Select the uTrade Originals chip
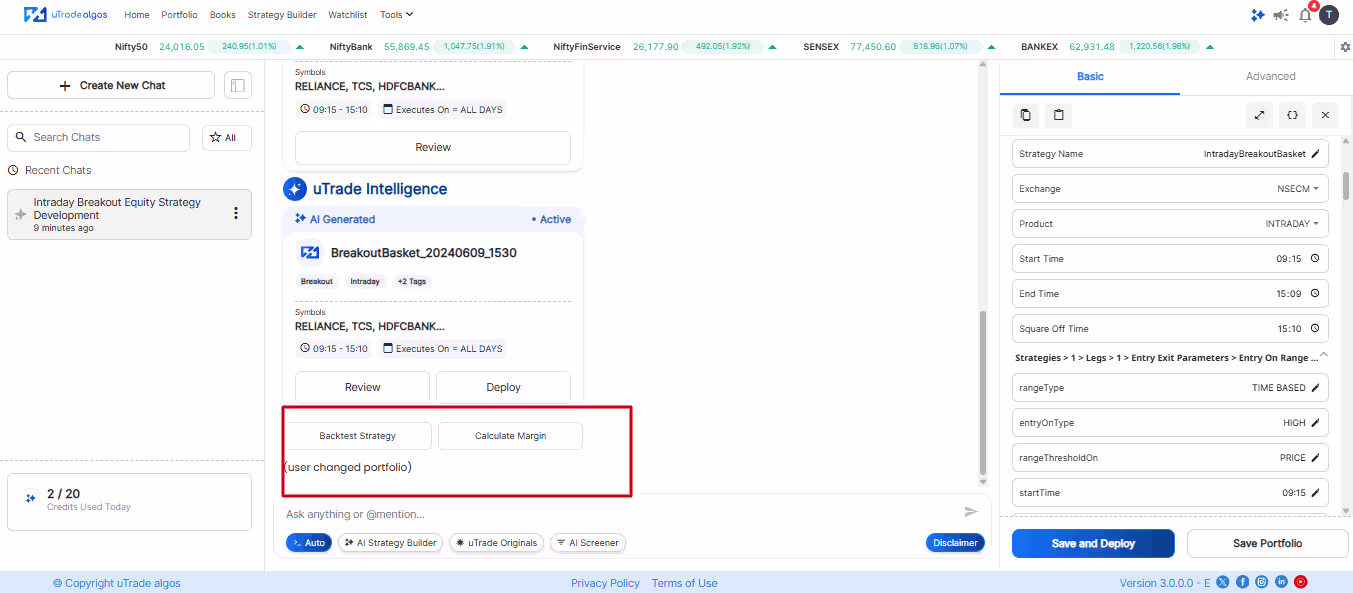This screenshot has width=1353, height=593. point(497,543)
